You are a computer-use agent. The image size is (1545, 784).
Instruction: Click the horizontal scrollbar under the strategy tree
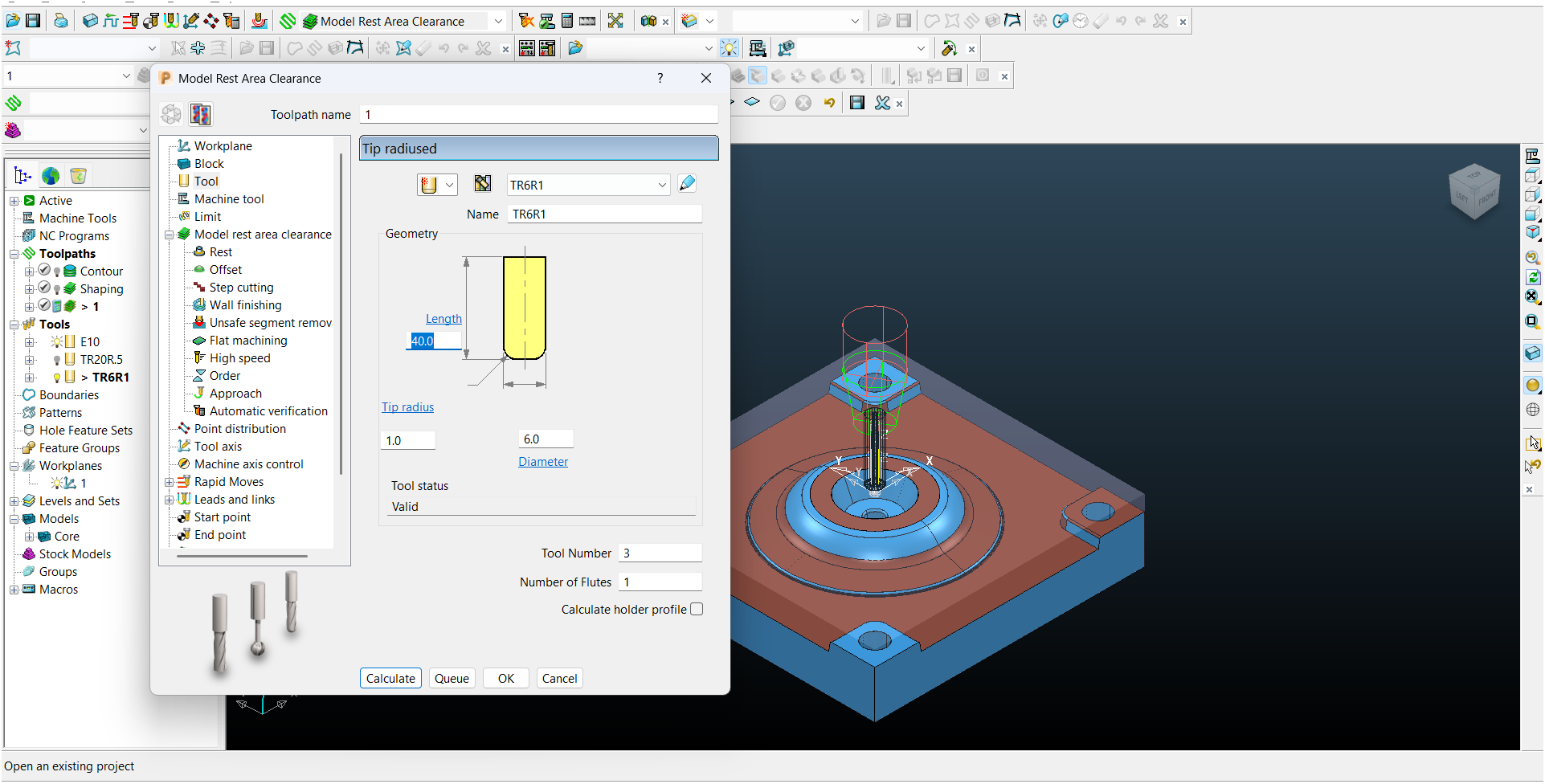pyautogui.click(x=242, y=555)
